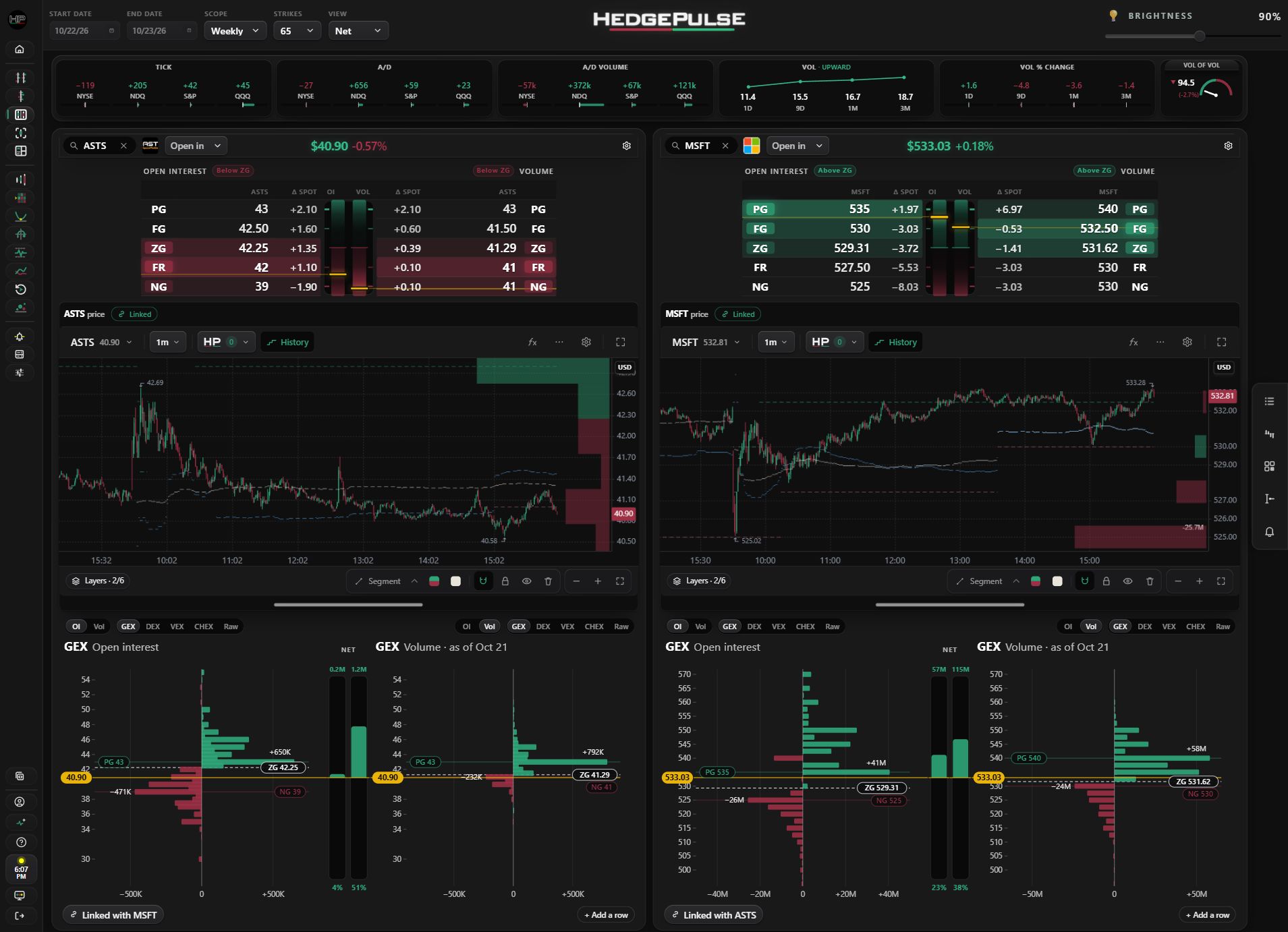Toggle drawings visibility eye on ASTS chart
Screen dimensions: 1288x932
(526, 581)
